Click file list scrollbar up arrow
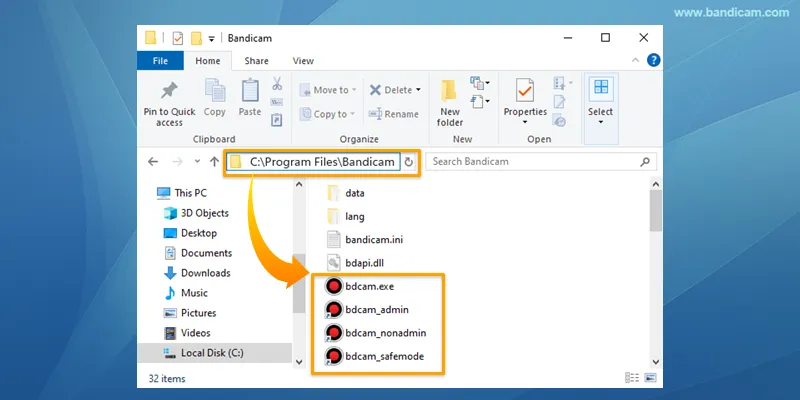 pos(656,184)
